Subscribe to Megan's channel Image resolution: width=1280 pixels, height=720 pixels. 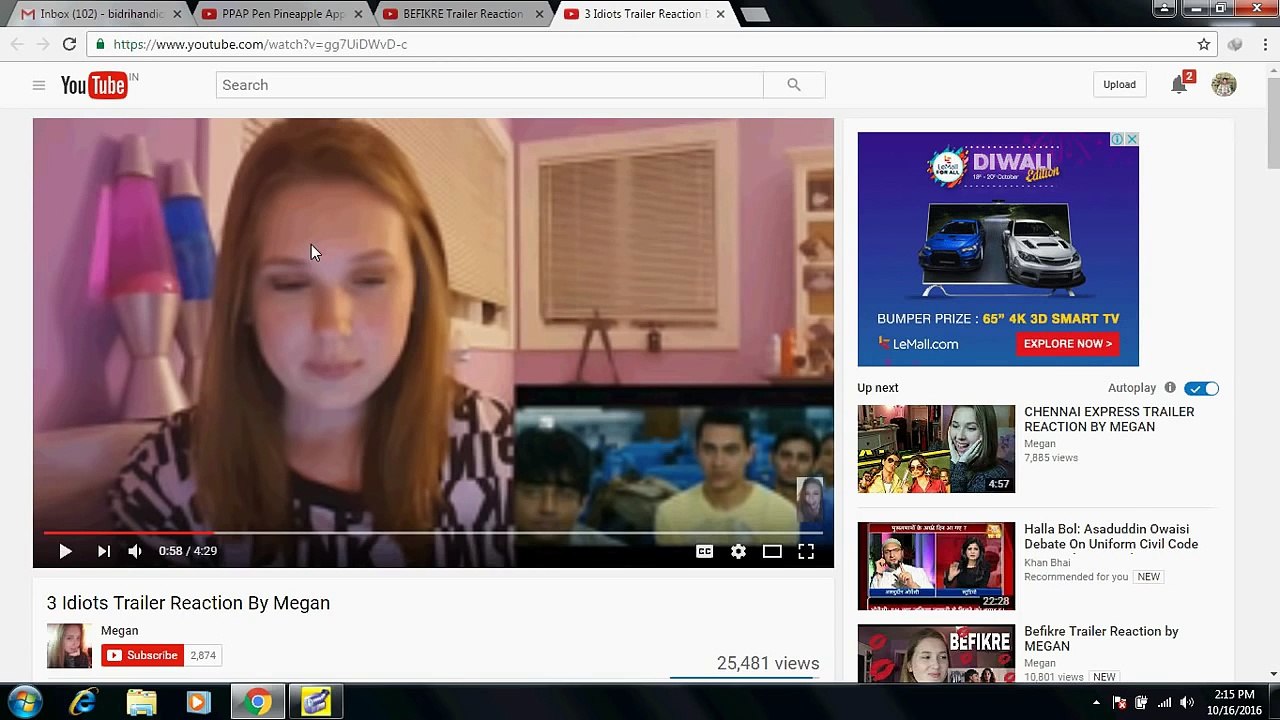(x=142, y=656)
